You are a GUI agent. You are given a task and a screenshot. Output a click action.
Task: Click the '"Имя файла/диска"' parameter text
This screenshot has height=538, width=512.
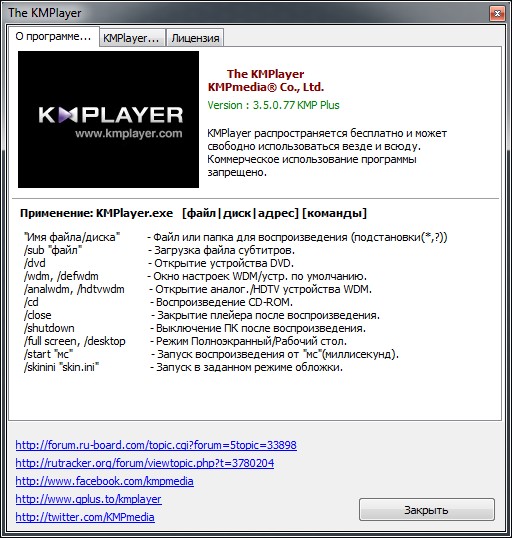pos(72,237)
